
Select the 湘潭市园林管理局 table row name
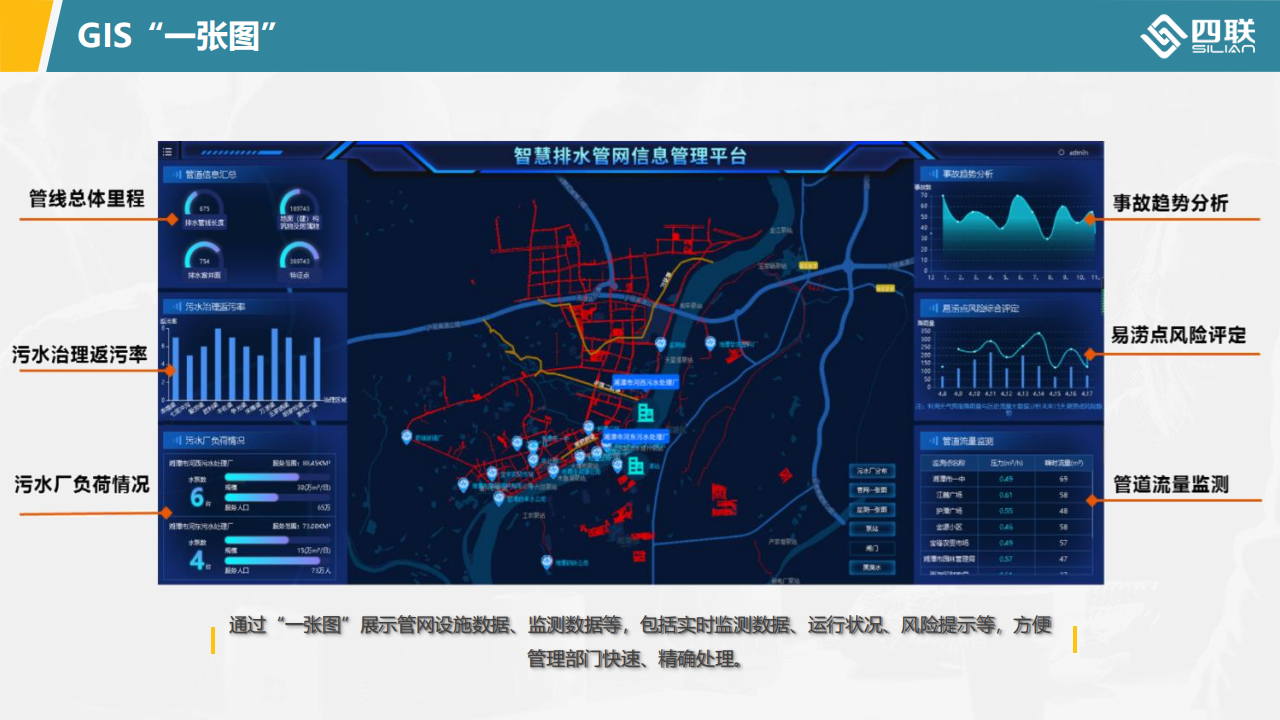pos(948,559)
